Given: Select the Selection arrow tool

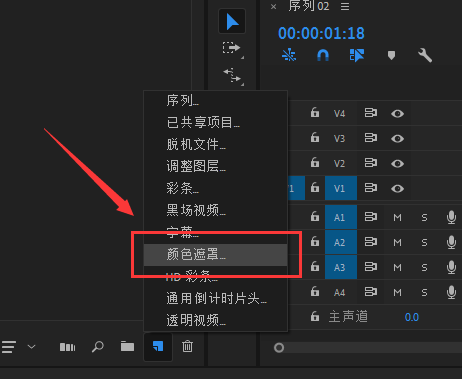Looking at the screenshot, I should click(x=232, y=22).
